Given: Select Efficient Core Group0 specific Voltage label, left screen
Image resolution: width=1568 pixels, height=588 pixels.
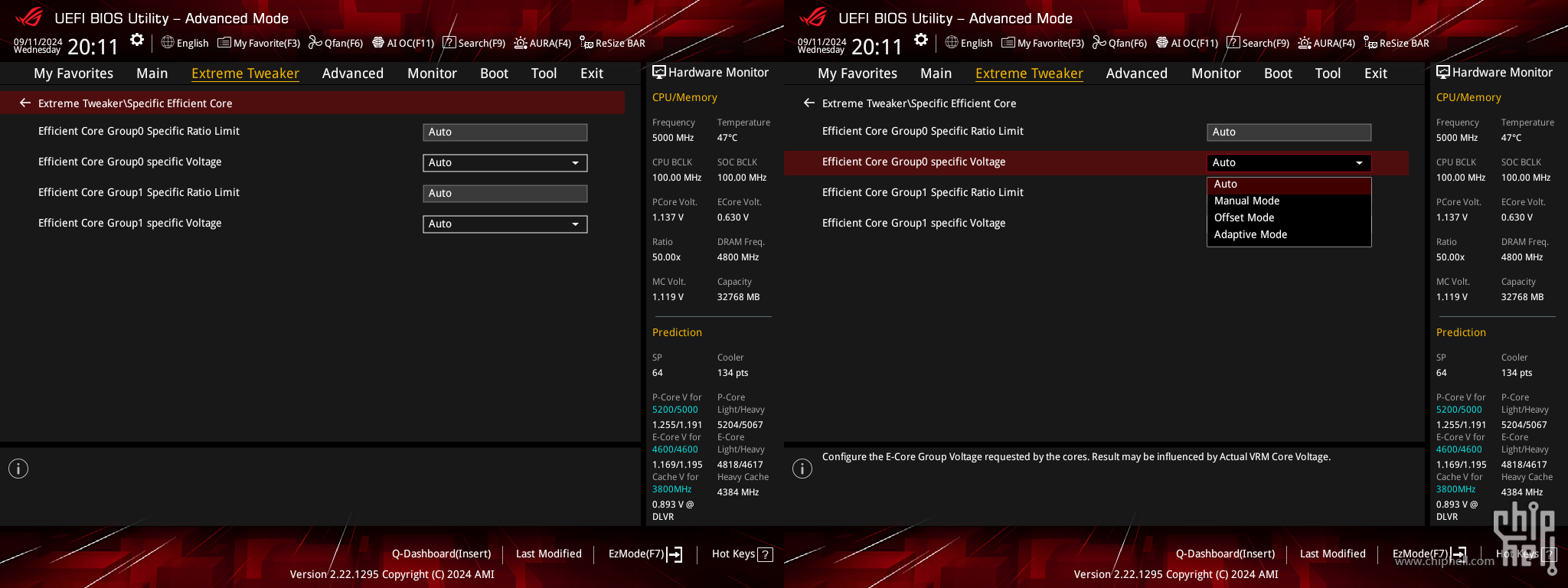Looking at the screenshot, I should pyautogui.click(x=129, y=162).
